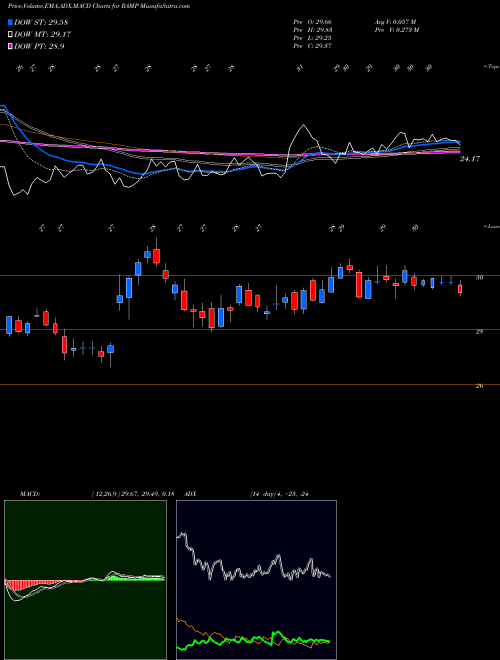Click the 'ADX' panel heading

pyautogui.click(x=191, y=494)
